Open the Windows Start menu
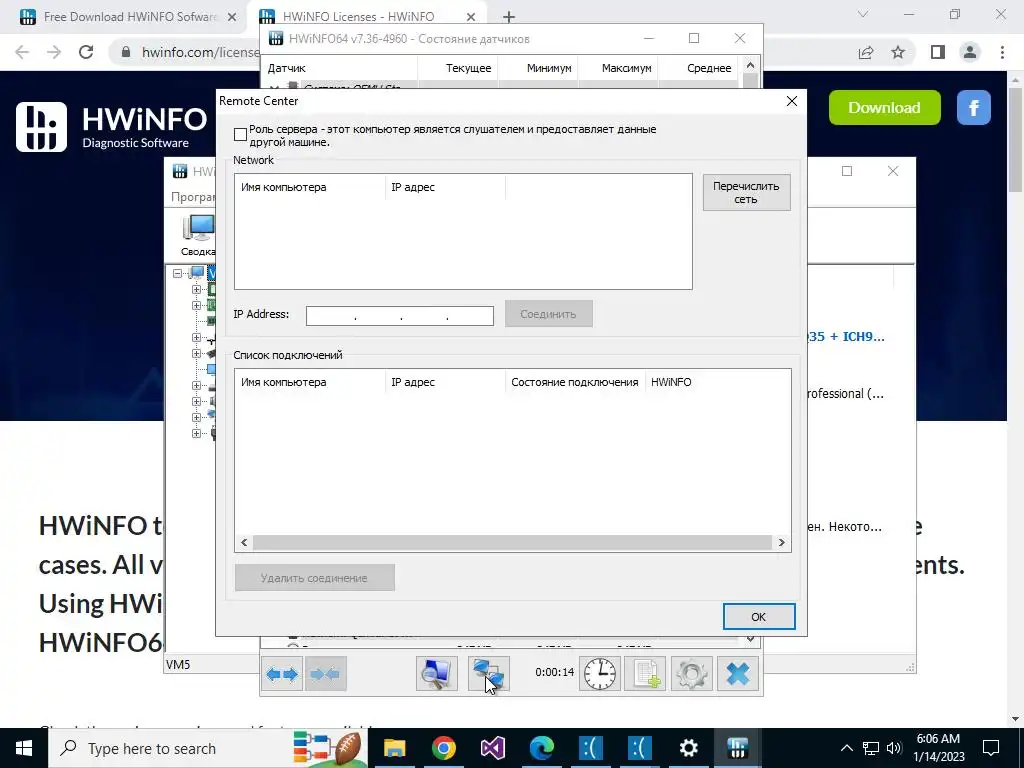The width and height of the screenshot is (1024, 768). [24, 748]
